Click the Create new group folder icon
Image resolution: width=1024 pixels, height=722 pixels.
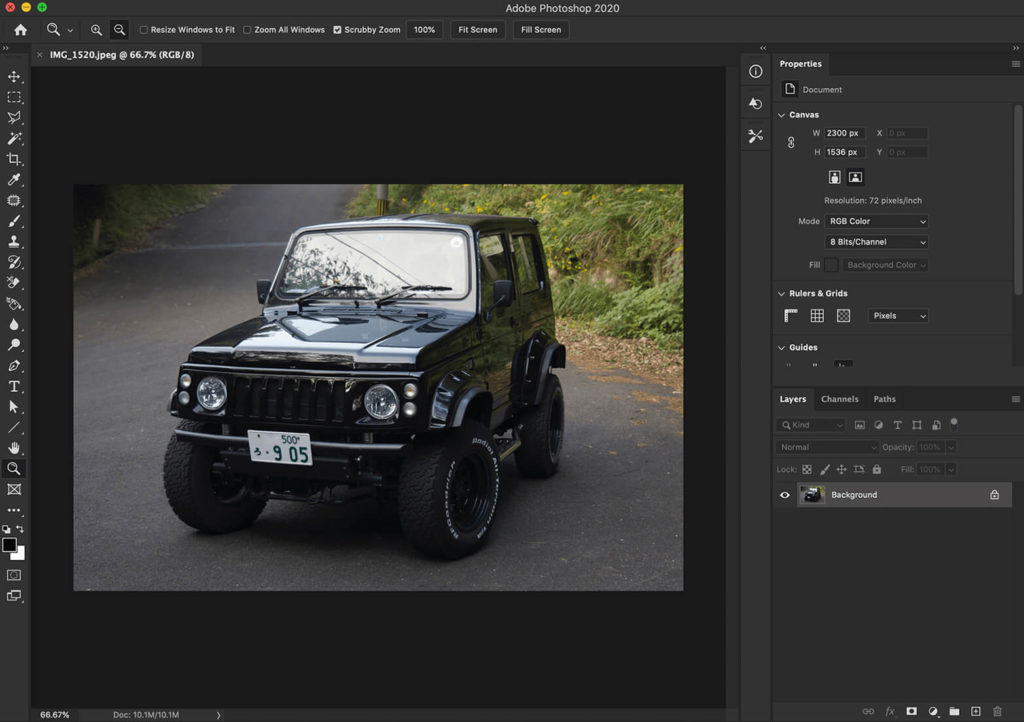click(x=954, y=712)
